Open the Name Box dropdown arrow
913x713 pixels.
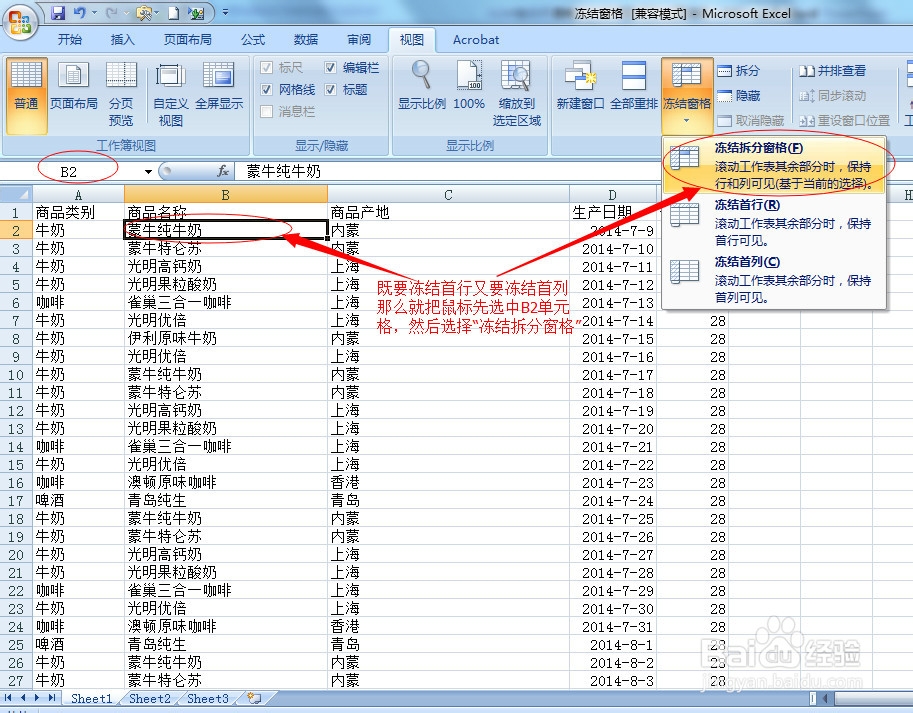148,172
